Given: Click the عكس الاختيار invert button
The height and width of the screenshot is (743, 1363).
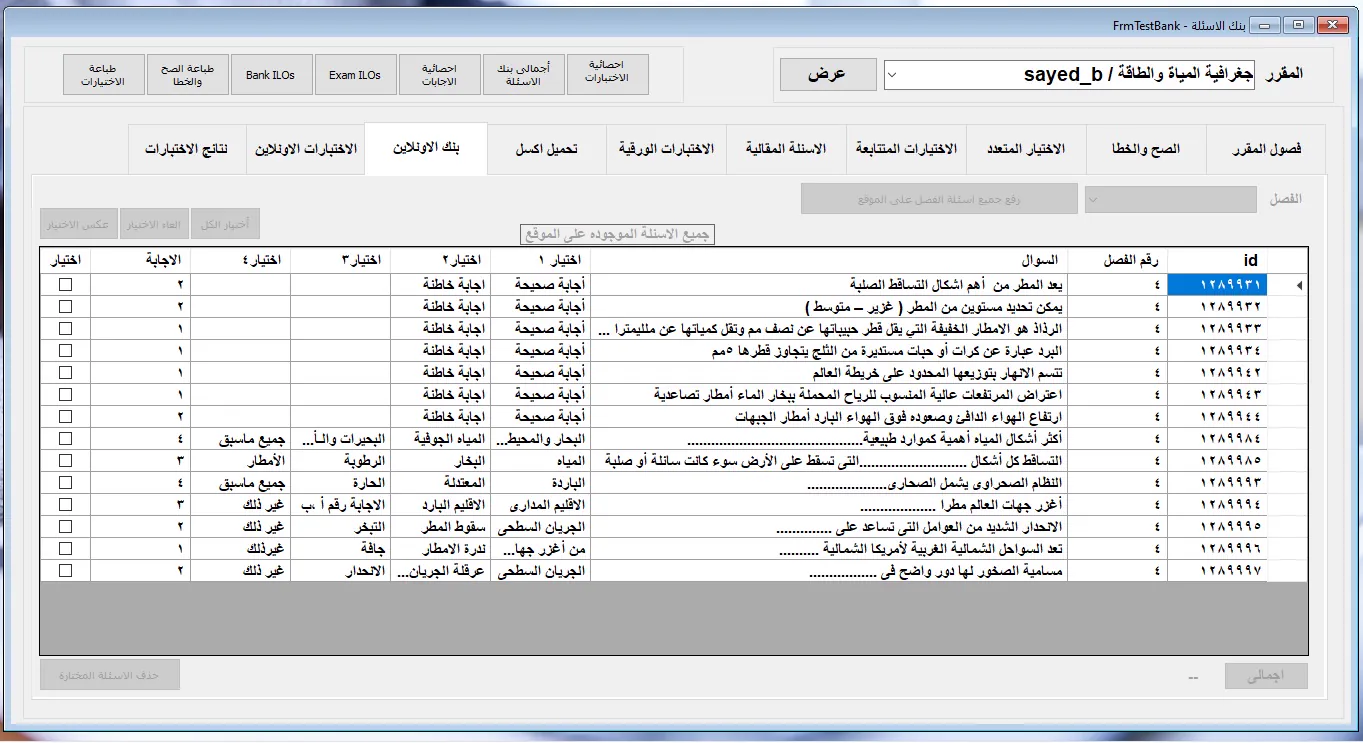Looking at the screenshot, I should [79, 224].
